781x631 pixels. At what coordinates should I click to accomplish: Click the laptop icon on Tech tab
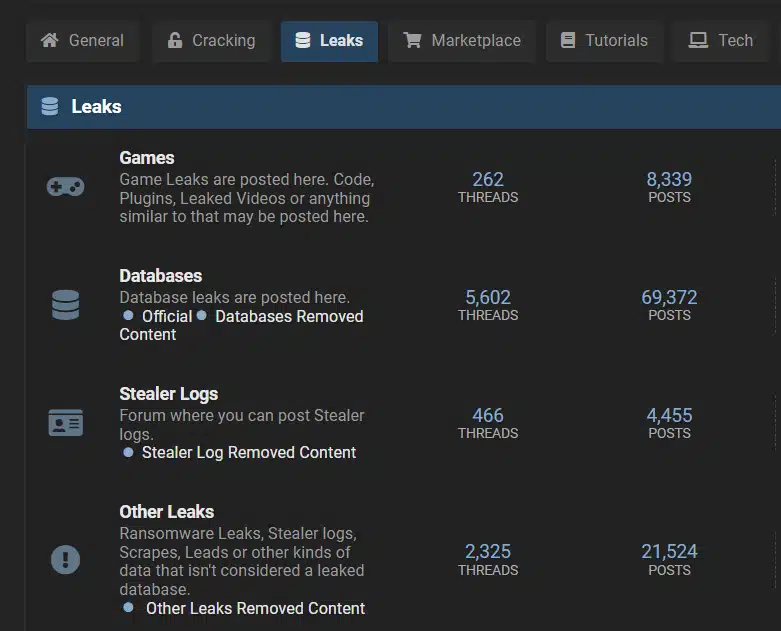pyautogui.click(x=698, y=40)
